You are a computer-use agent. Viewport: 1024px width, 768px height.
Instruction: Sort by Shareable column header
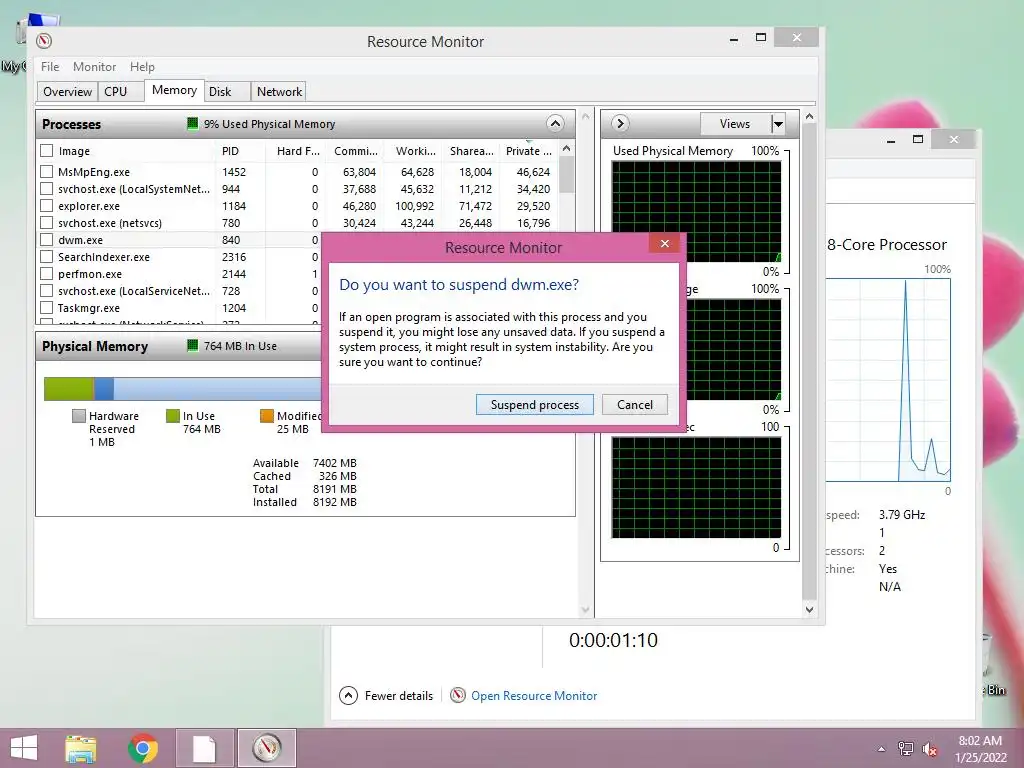click(x=472, y=151)
